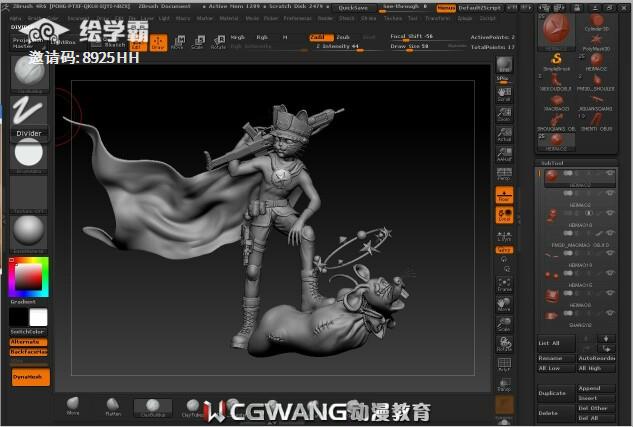Click the Zoom canvas icon
This screenshot has width=633, height=427.
[504, 115]
